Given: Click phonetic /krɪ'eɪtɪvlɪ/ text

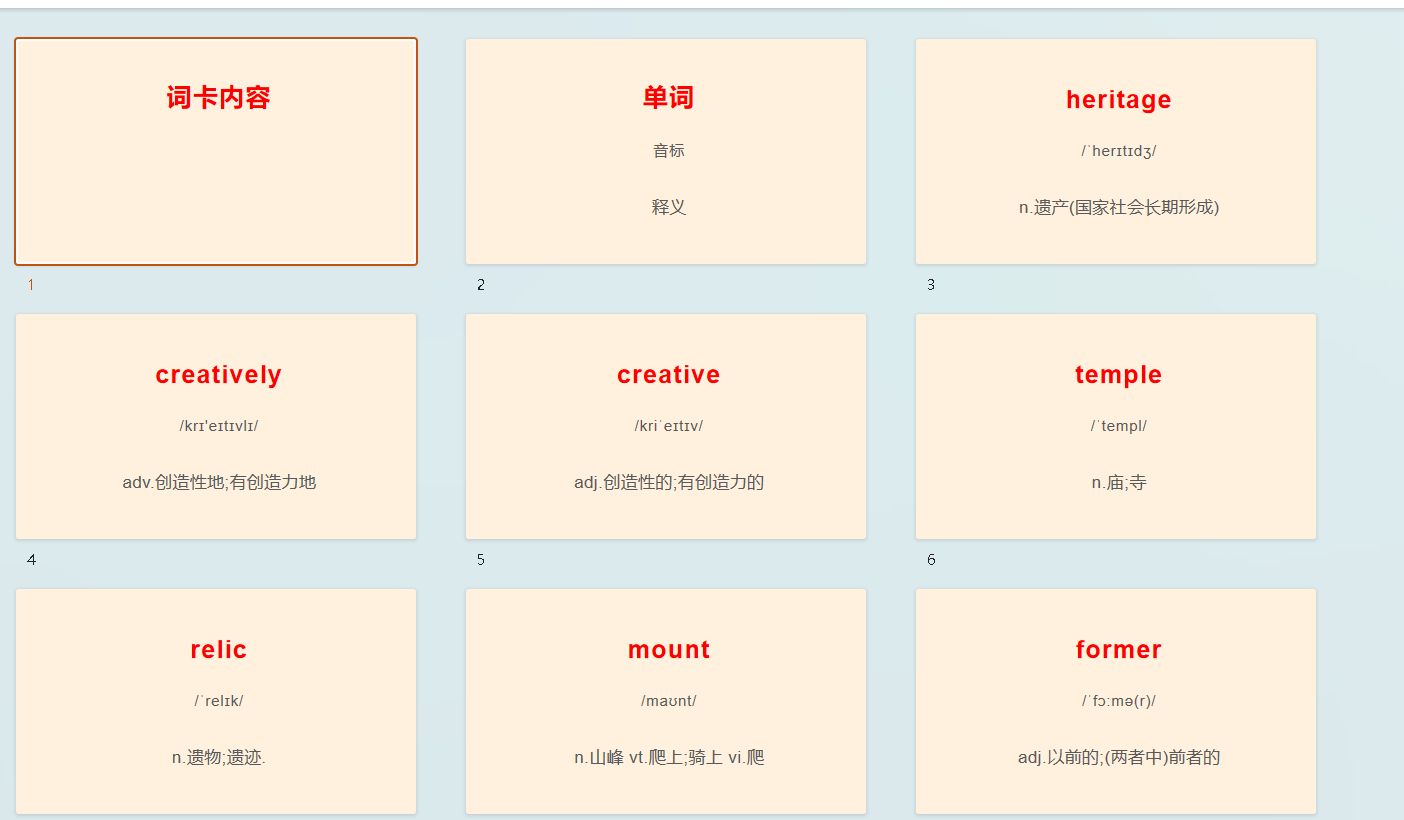Looking at the screenshot, I should (219, 426).
